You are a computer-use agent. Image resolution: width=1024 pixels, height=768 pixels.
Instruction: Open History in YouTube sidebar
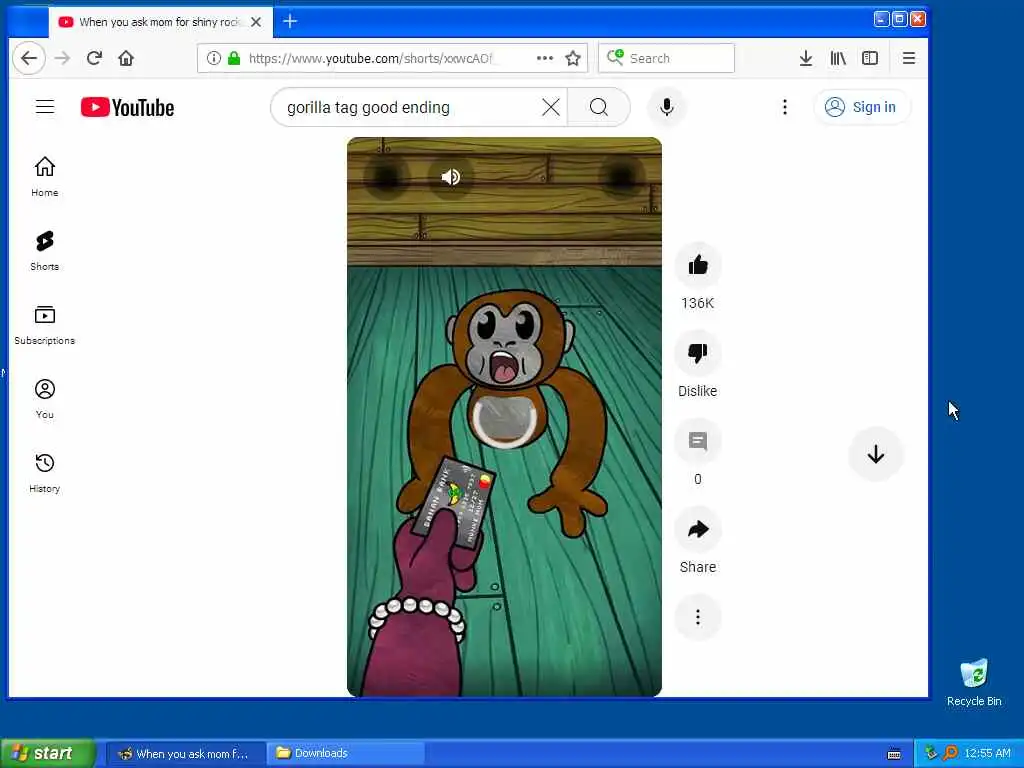[x=44, y=473]
